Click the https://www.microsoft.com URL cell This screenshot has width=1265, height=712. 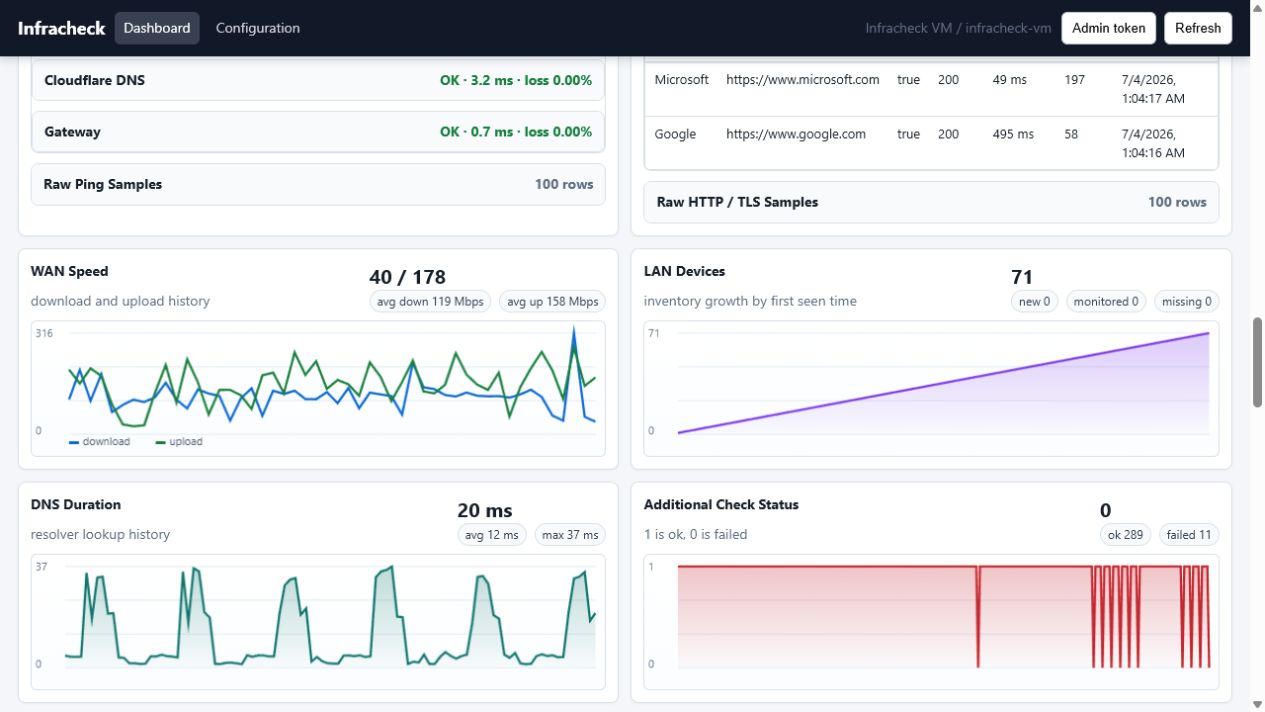click(x=802, y=80)
